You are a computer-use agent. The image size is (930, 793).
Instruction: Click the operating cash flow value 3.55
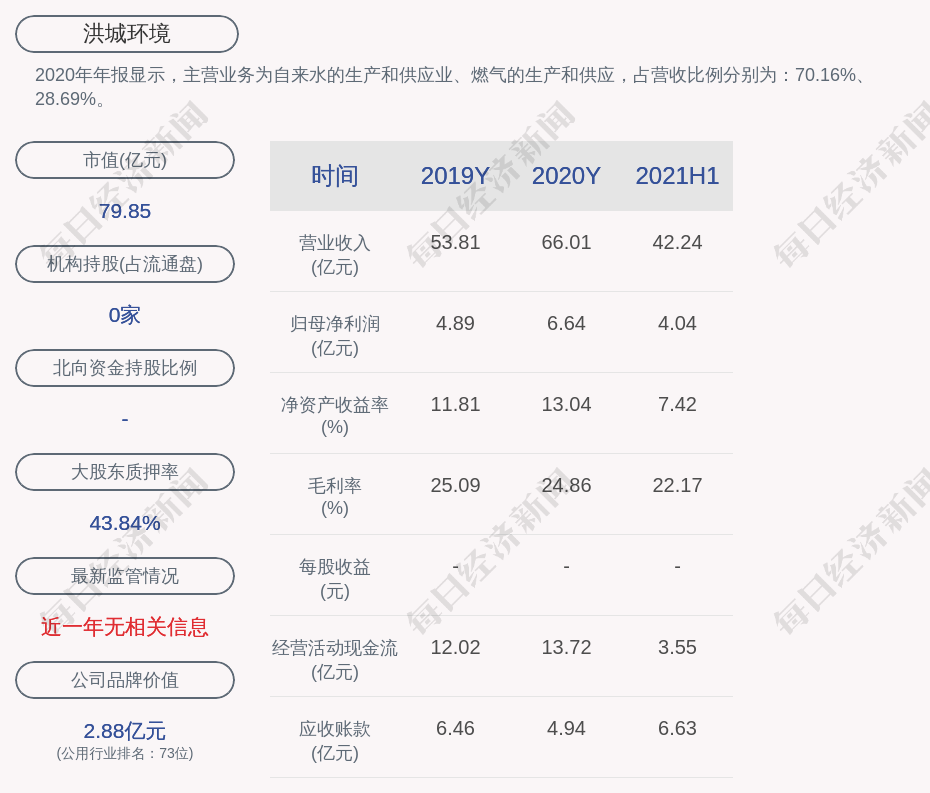click(677, 647)
